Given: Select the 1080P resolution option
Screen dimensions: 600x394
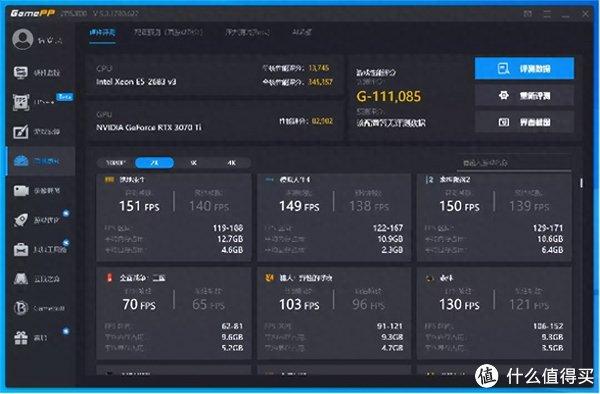Looking at the screenshot, I should (x=116, y=163).
